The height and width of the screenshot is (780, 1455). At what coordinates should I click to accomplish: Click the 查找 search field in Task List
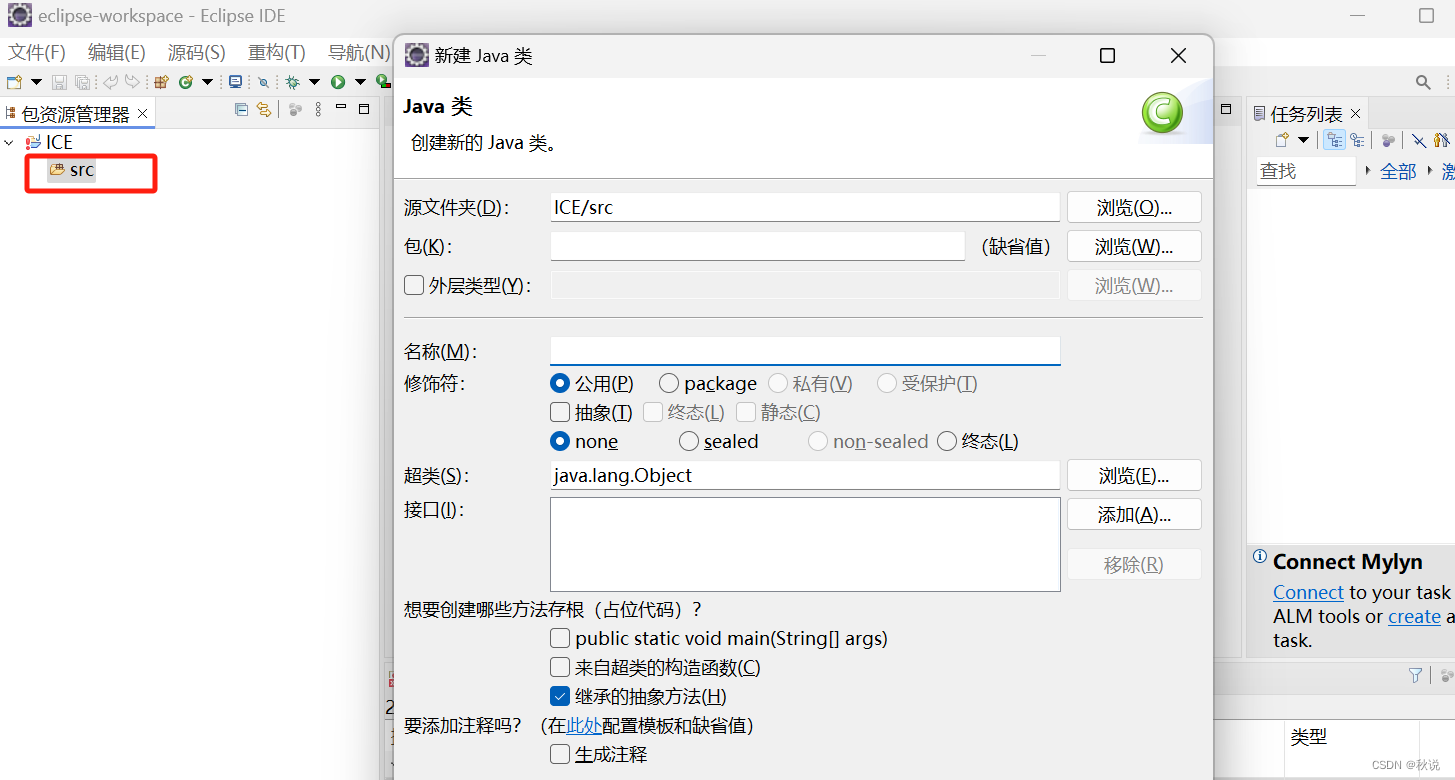(1306, 171)
